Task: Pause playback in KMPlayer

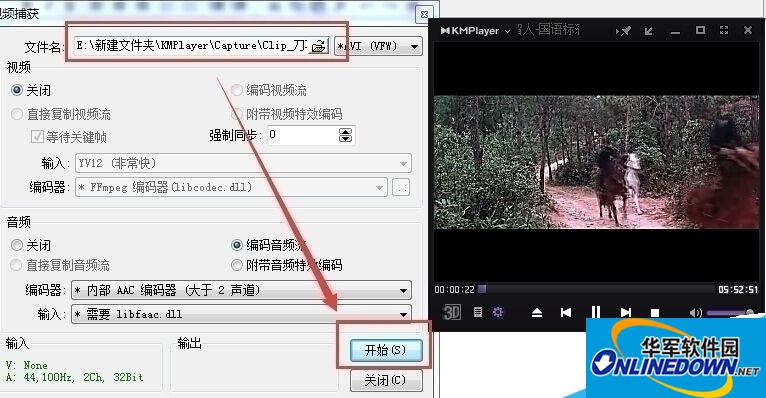Action: point(596,313)
